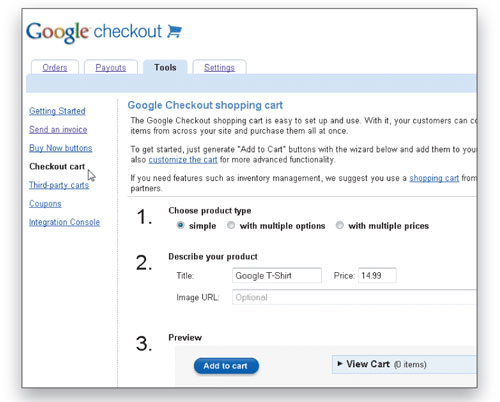This screenshot has width=500, height=402.
Task: Choose the with multiple options radio button
Action: pyautogui.click(x=231, y=225)
